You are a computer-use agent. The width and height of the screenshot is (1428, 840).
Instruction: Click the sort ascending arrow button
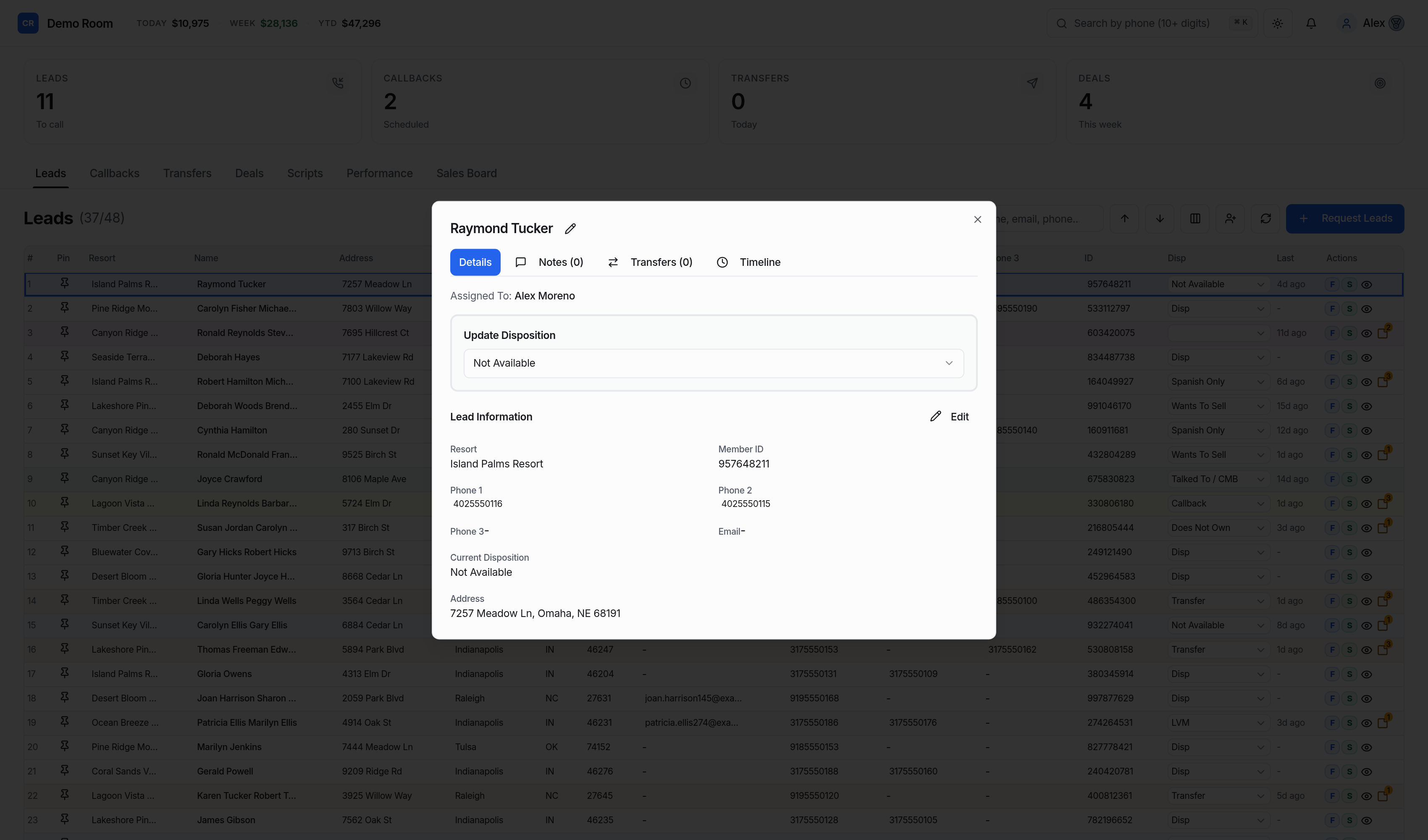coord(1125,218)
